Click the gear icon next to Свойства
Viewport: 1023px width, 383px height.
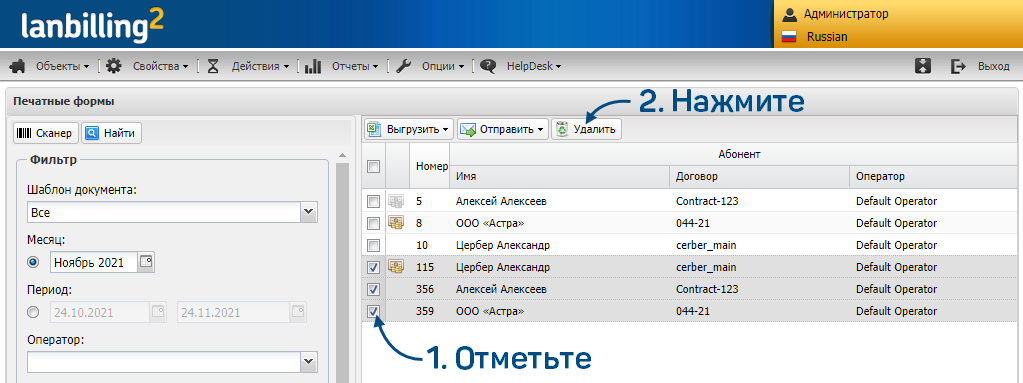pos(114,66)
